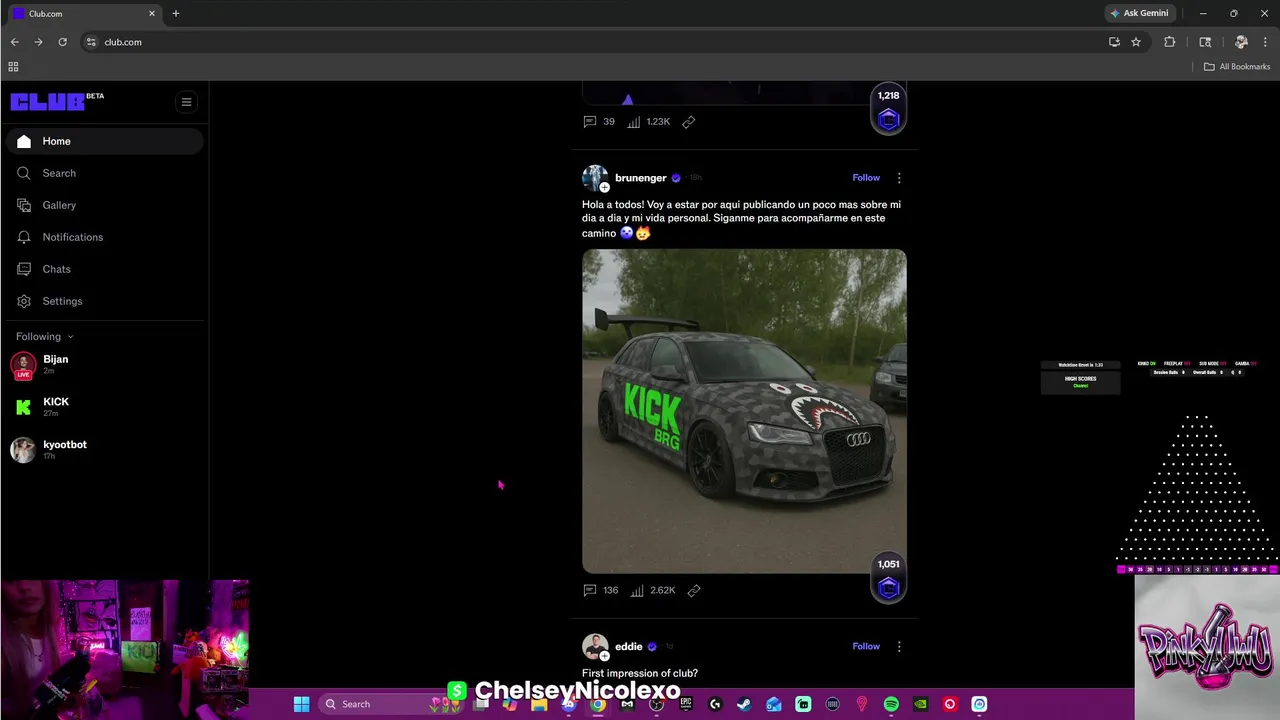Close the Club.com browser tab

click(x=152, y=13)
